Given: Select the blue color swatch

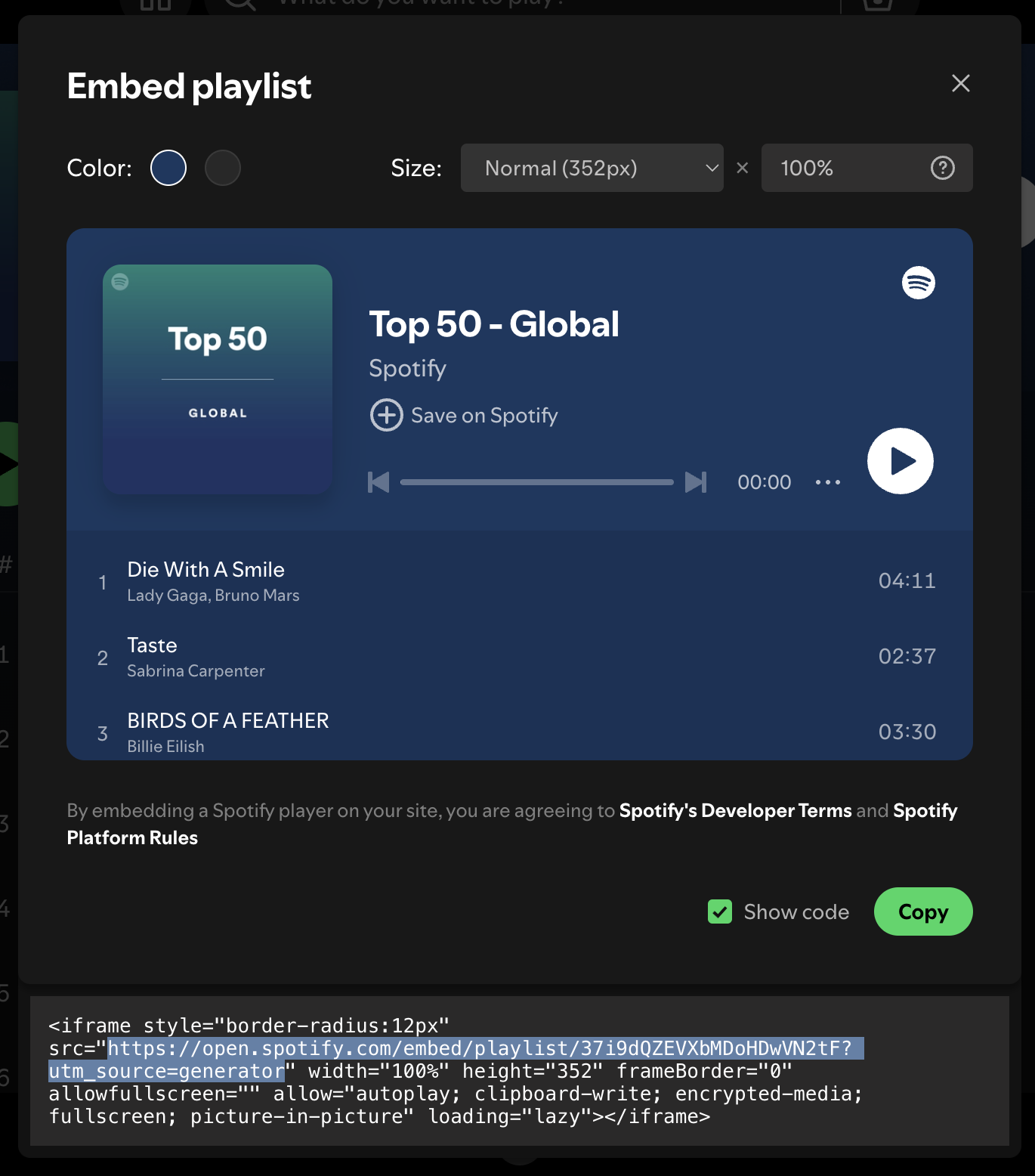Looking at the screenshot, I should [x=168, y=168].
